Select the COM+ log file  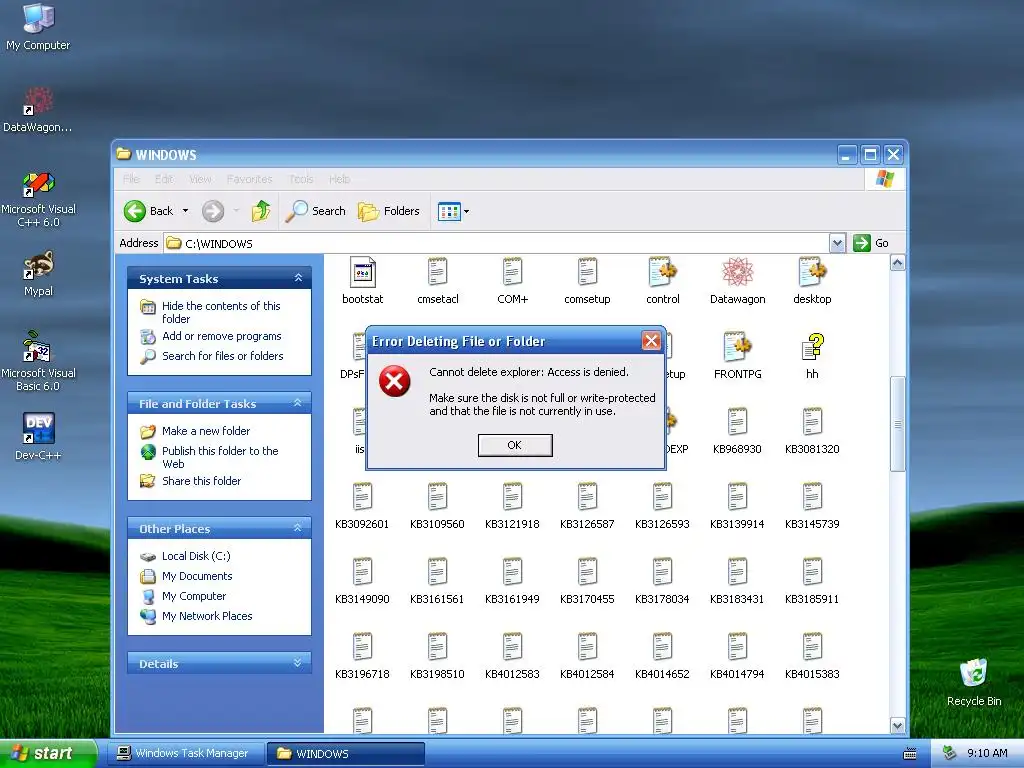513,281
